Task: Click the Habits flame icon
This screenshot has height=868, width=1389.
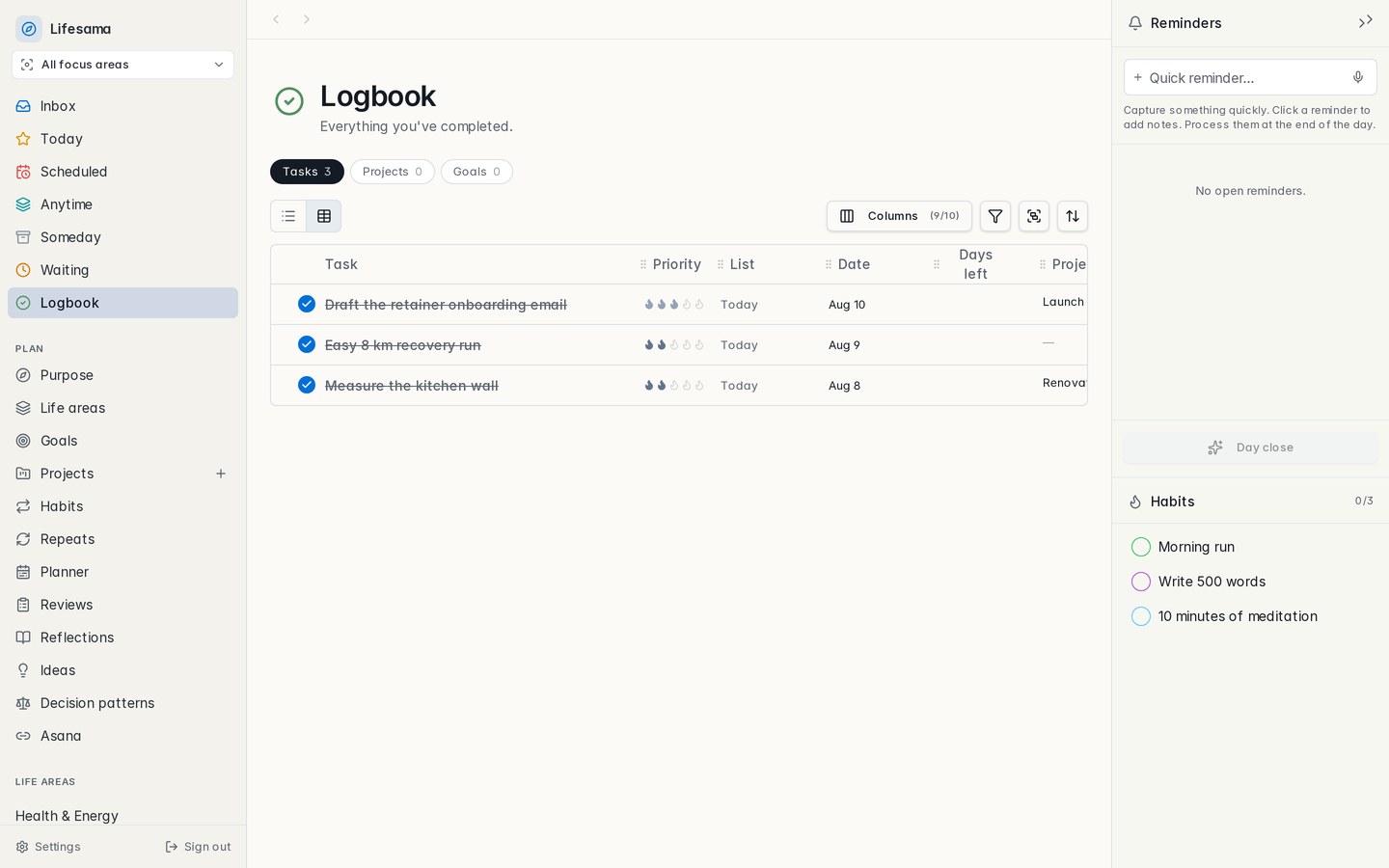Action: click(x=1135, y=502)
